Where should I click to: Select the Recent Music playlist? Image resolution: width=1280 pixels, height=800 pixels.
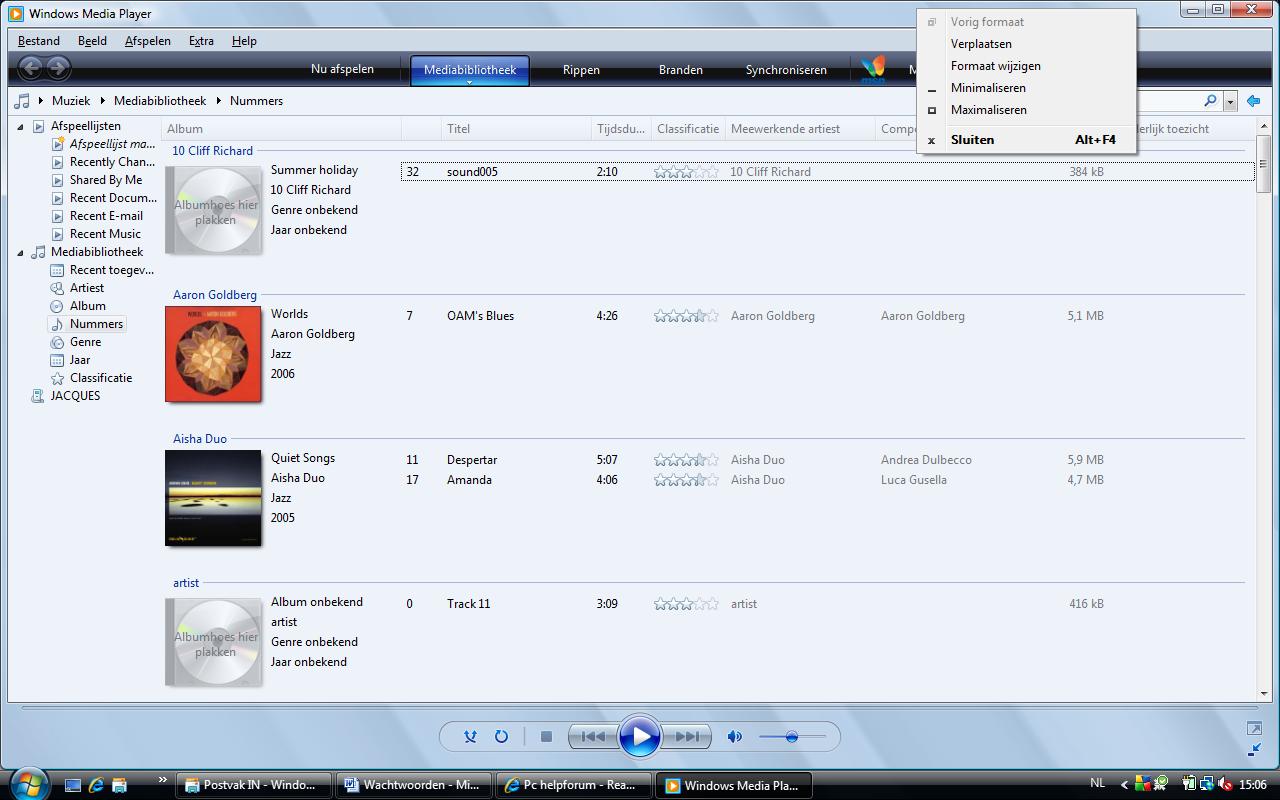click(x=96, y=234)
